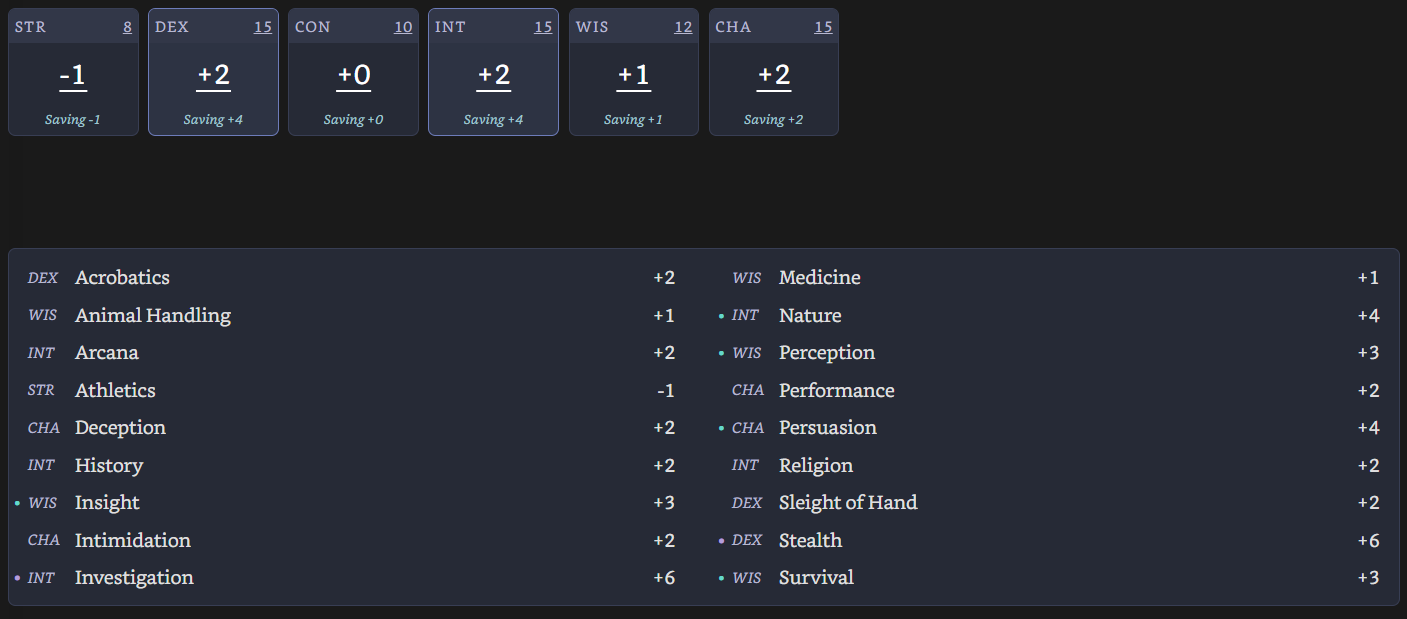The width and height of the screenshot is (1407, 619).
Task: Click the INT Saving +4 text
Action: click(493, 120)
